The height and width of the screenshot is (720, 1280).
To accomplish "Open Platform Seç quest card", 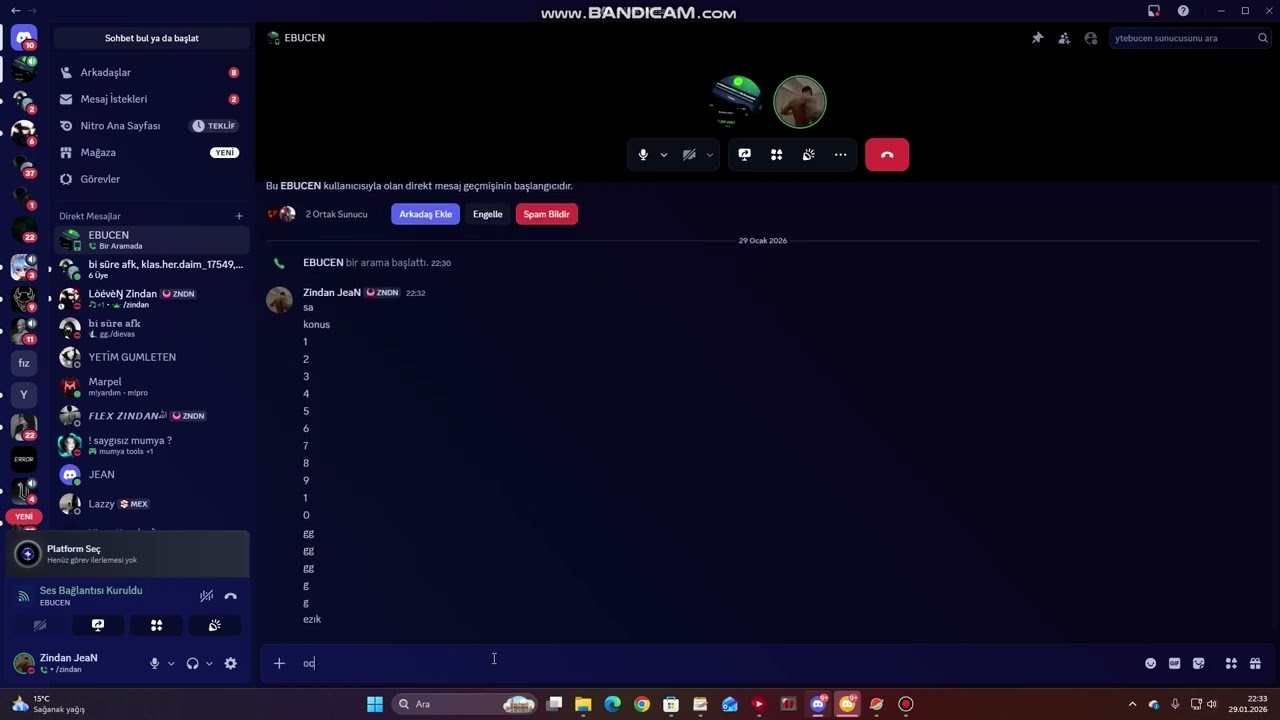I will (x=128, y=553).
